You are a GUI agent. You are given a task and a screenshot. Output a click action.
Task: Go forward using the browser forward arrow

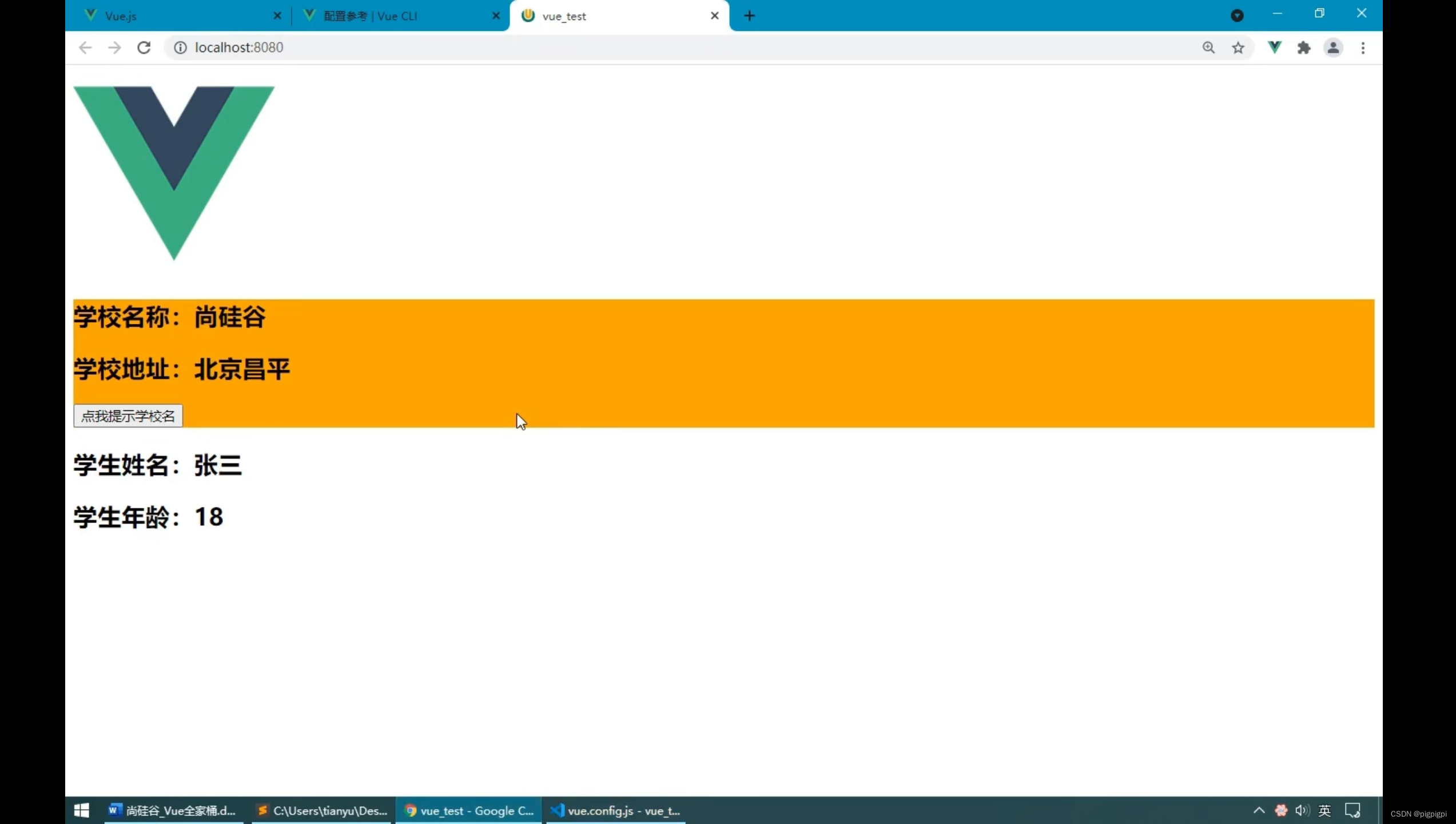[114, 47]
